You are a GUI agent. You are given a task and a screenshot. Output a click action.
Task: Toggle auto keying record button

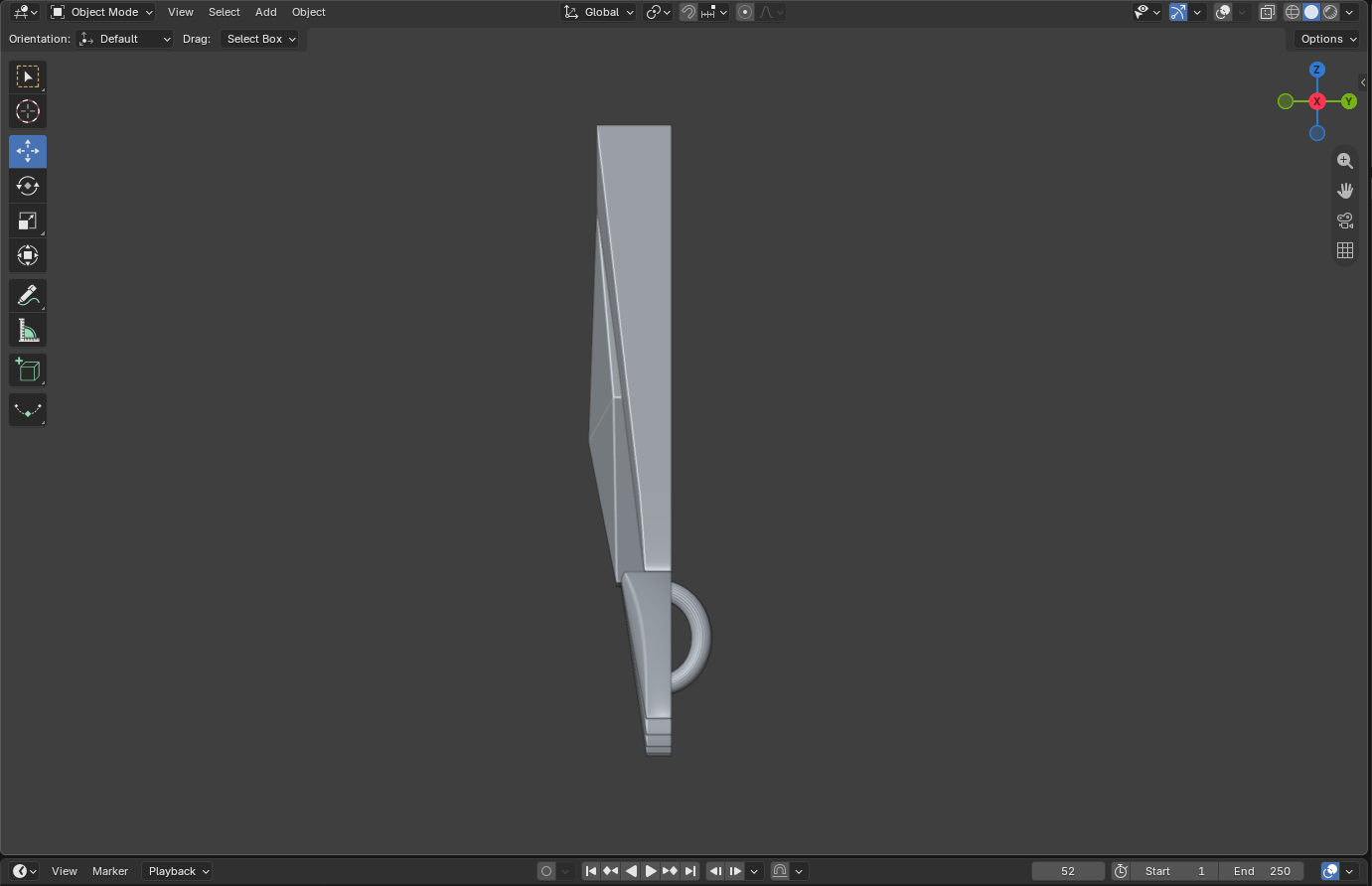pyautogui.click(x=546, y=871)
